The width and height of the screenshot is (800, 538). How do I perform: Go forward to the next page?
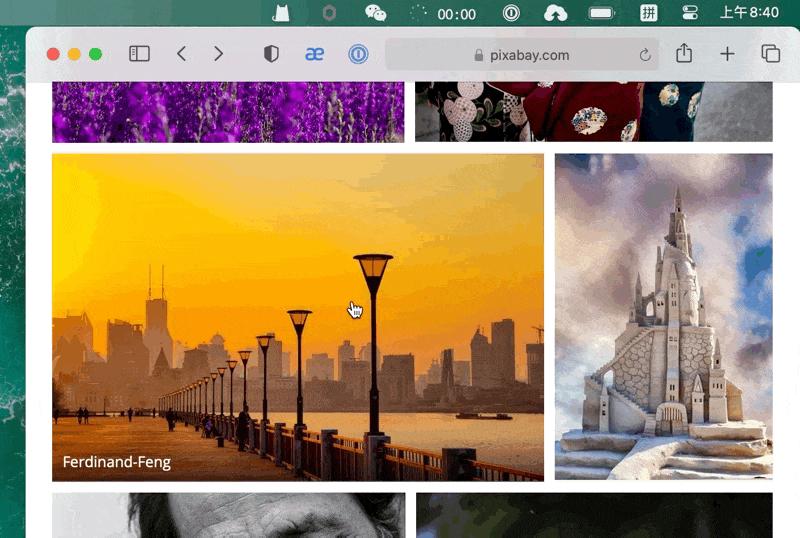tap(218, 54)
